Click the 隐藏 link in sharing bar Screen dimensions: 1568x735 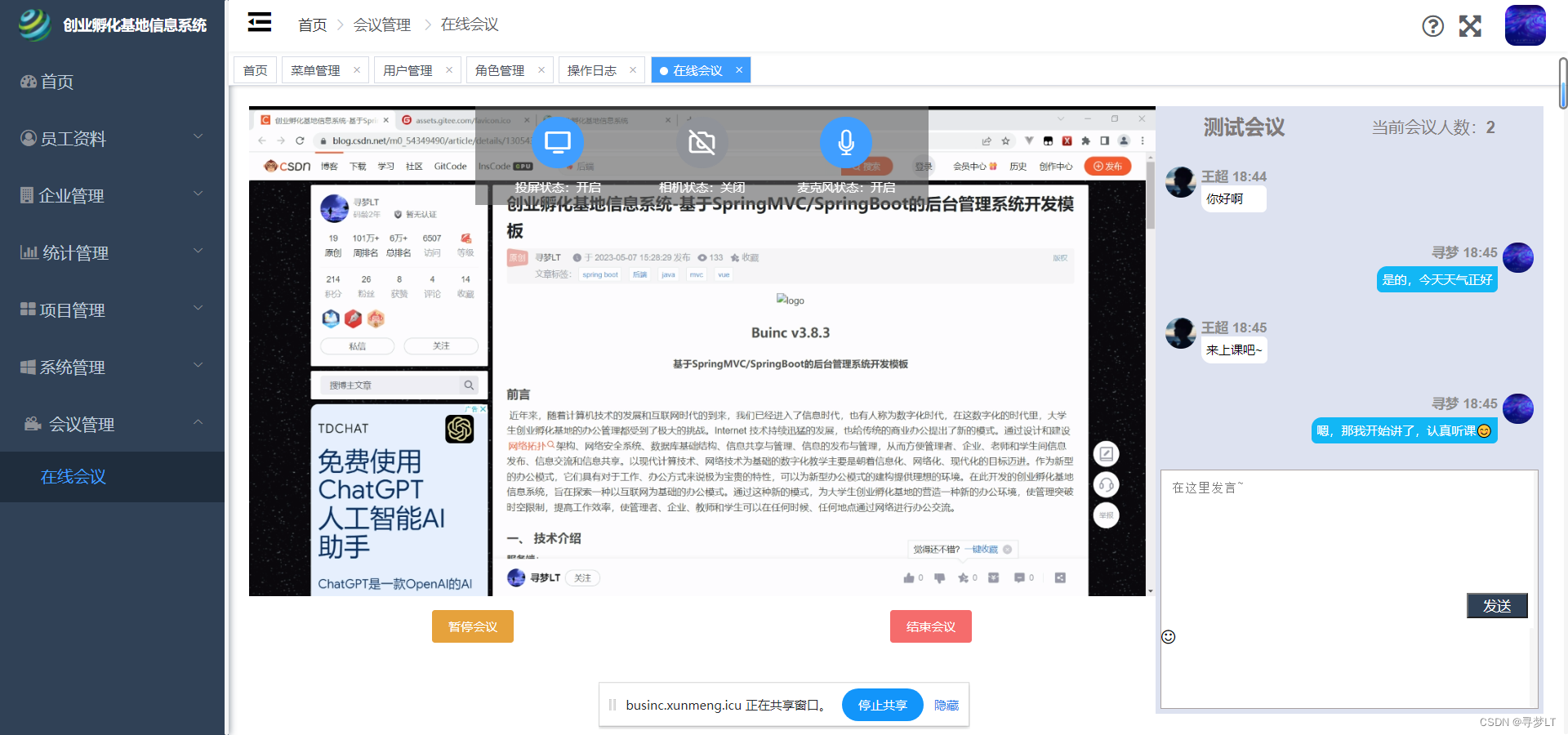click(x=947, y=705)
